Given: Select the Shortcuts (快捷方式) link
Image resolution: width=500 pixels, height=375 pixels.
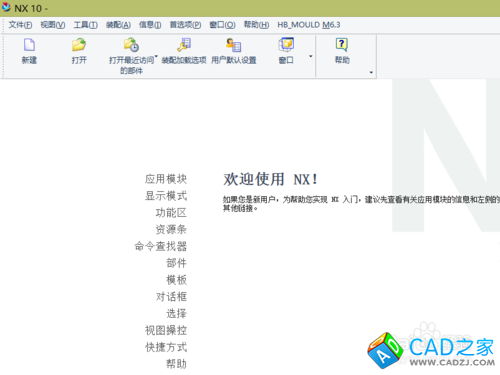Looking at the screenshot, I should (166, 347).
